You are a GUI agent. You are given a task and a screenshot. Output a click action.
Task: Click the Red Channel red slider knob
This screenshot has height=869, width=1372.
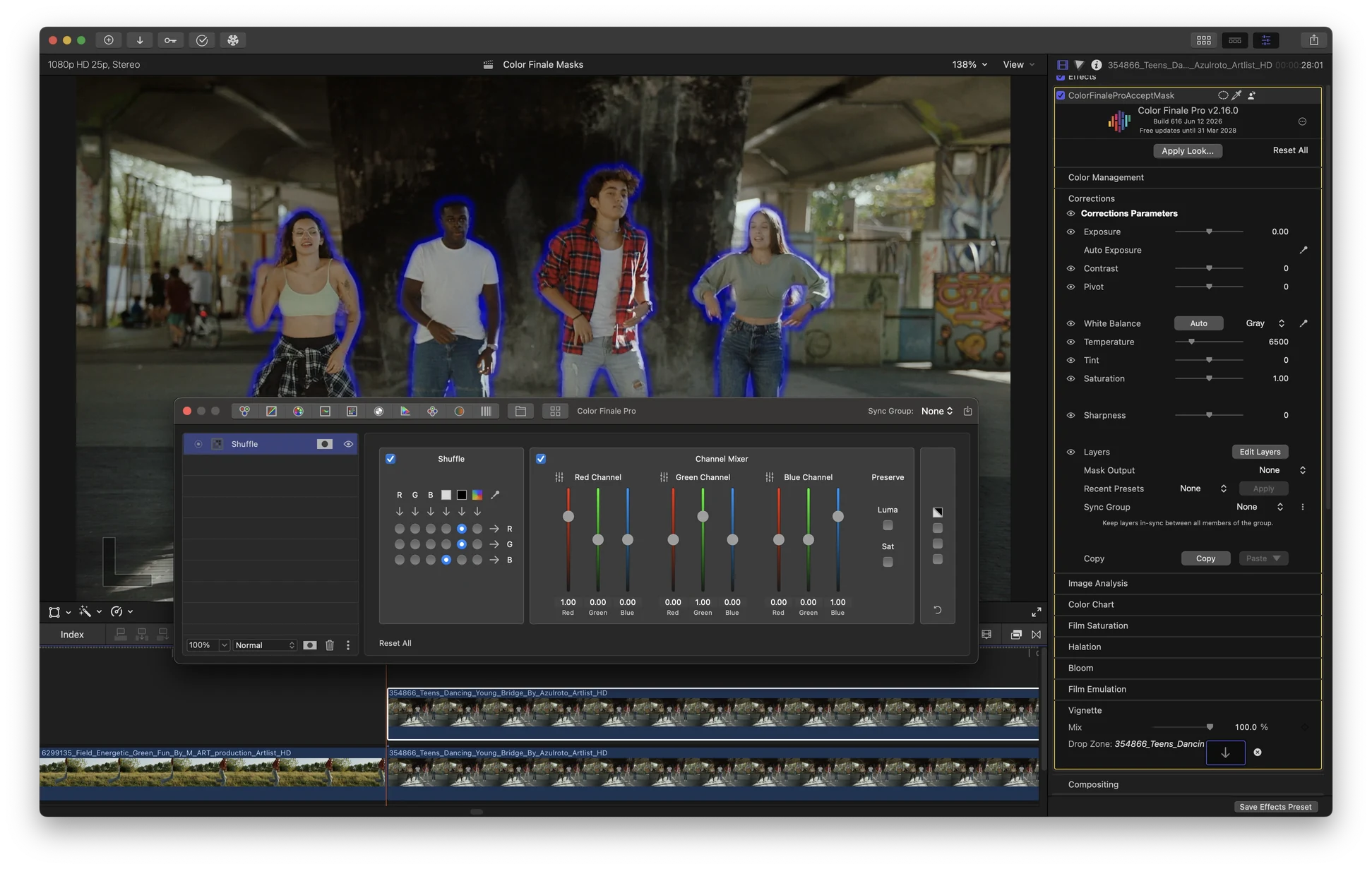coord(568,517)
